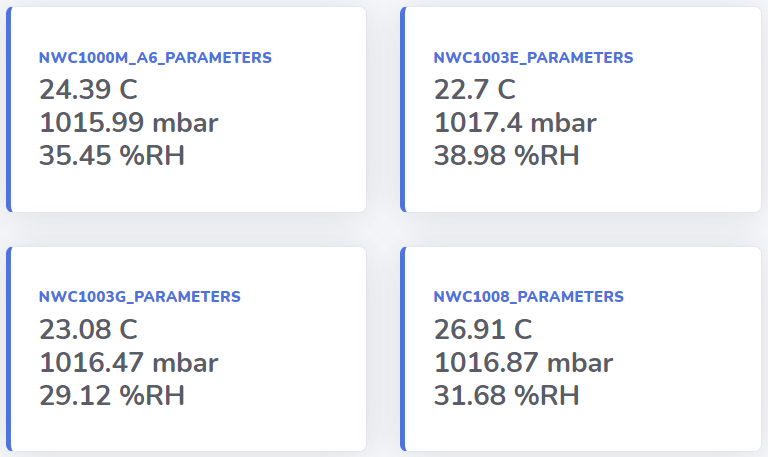
Task: Click the 1016.87 mbar pressure value
Action: coord(523,362)
